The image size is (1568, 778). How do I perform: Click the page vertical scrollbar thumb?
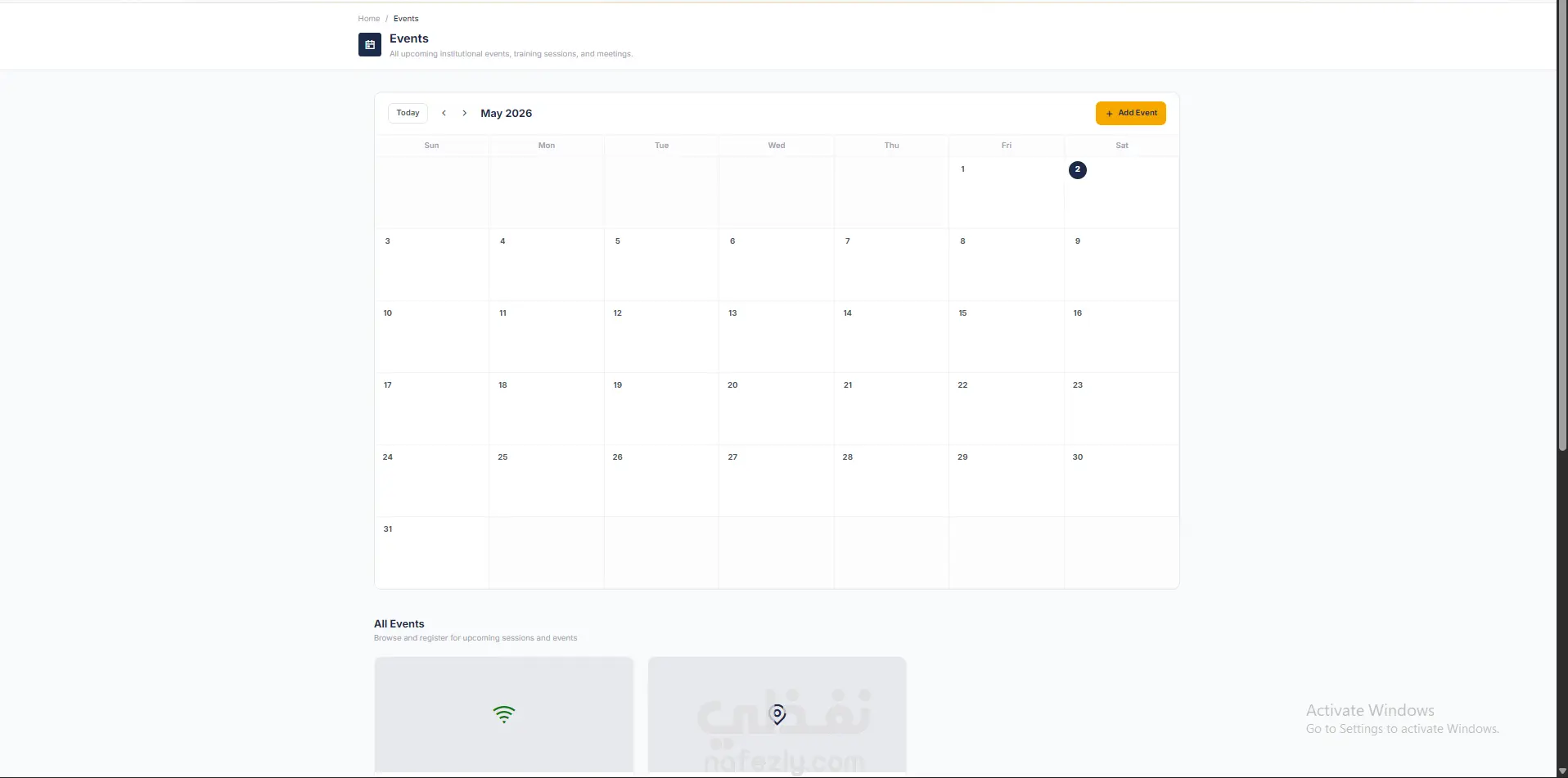coord(1562,227)
